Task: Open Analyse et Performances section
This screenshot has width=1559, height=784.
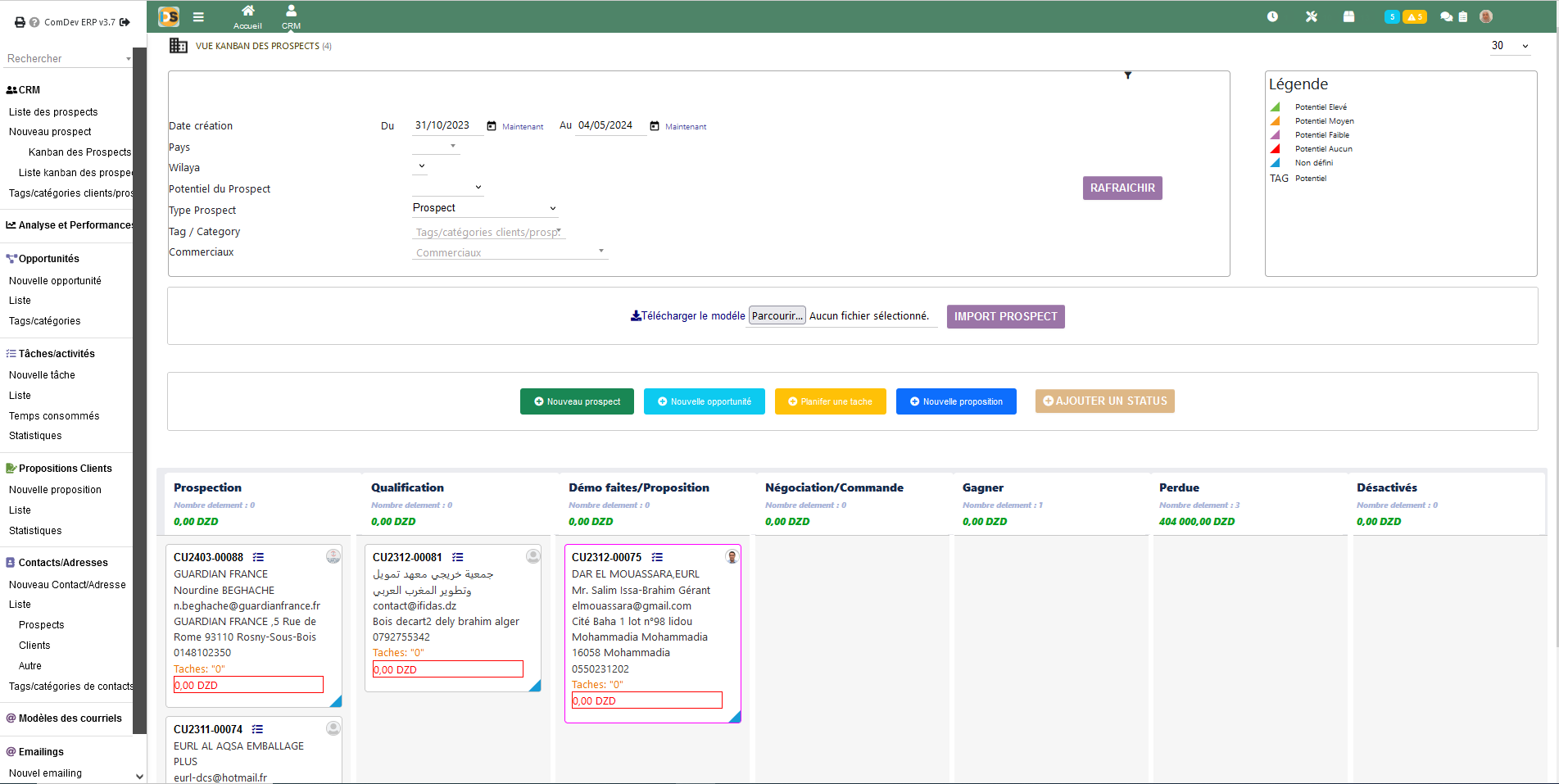Action: click(70, 225)
